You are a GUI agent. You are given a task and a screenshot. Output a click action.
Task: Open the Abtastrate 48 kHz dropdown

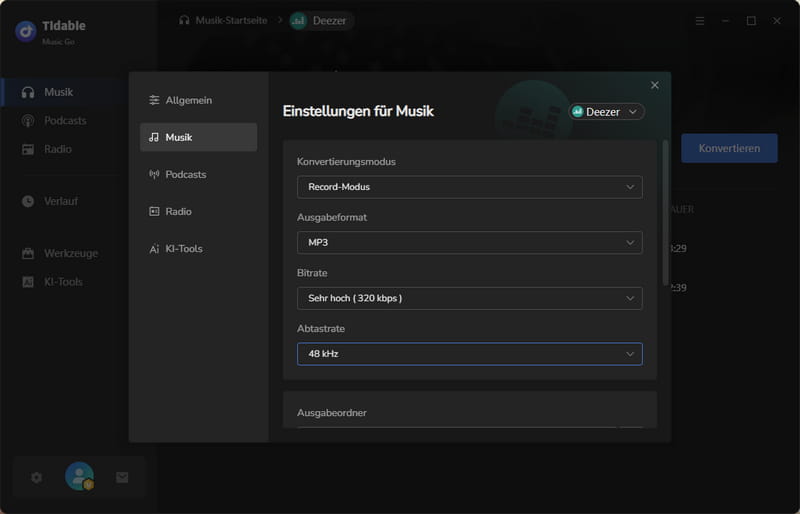469,354
